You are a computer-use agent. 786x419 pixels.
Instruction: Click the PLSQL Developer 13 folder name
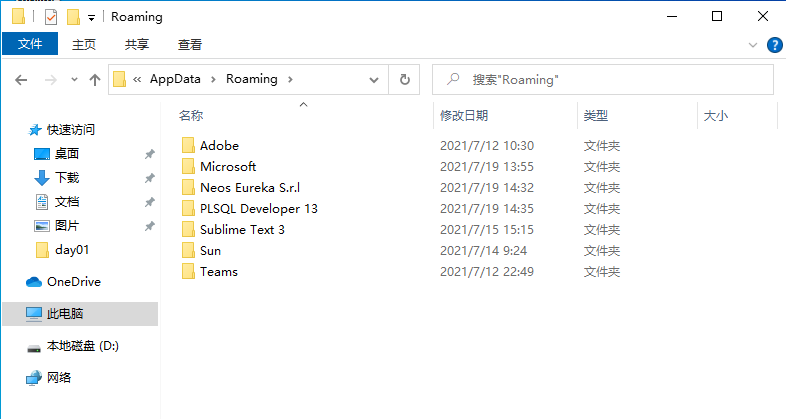click(259, 209)
